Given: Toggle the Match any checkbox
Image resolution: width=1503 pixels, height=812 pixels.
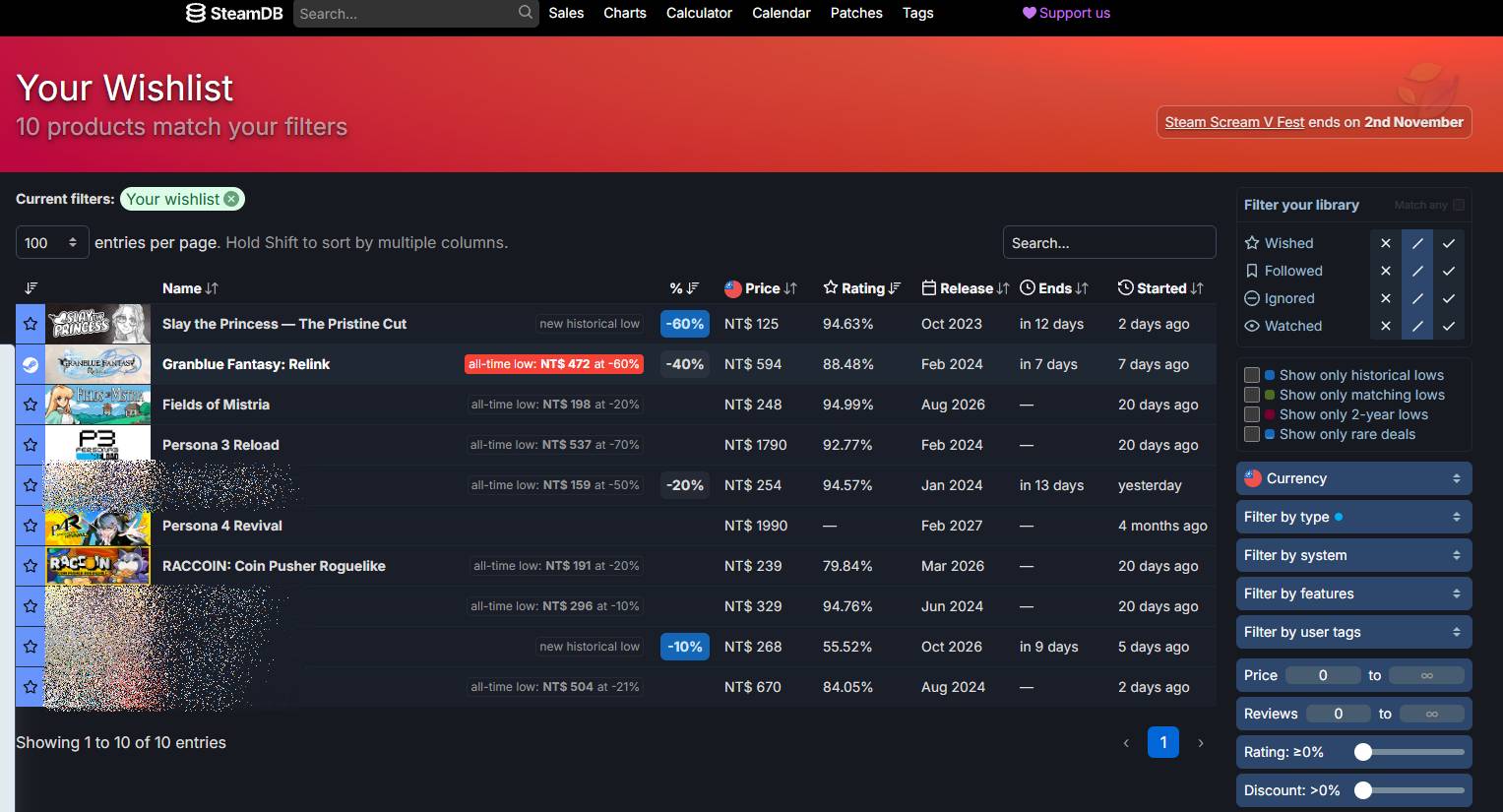Looking at the screenshot, I should click(1459, 205).
